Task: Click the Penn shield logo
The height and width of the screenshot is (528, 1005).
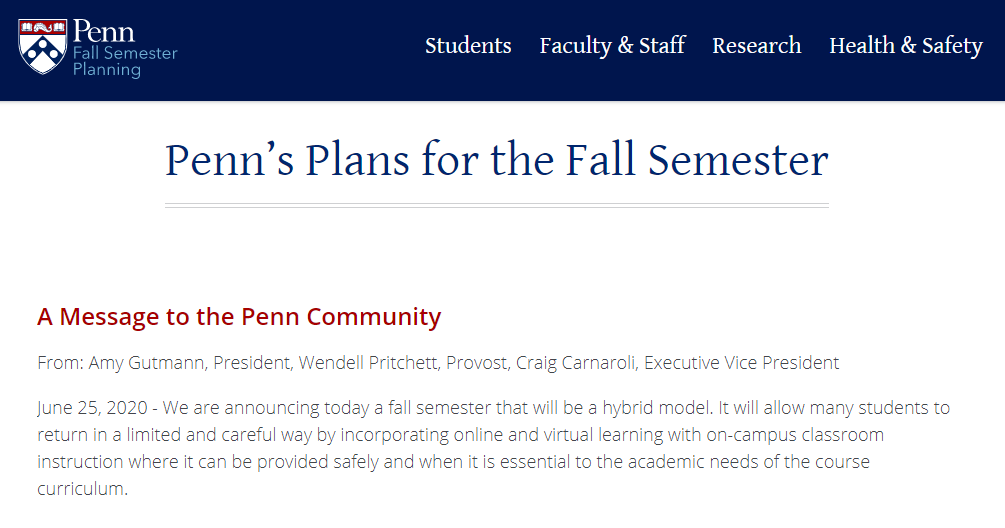Action: coord(43,46)
